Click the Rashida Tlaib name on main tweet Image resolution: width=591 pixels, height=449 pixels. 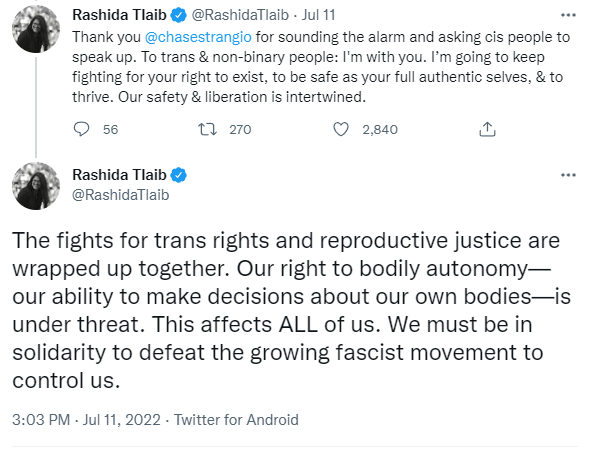click(119, 175)
